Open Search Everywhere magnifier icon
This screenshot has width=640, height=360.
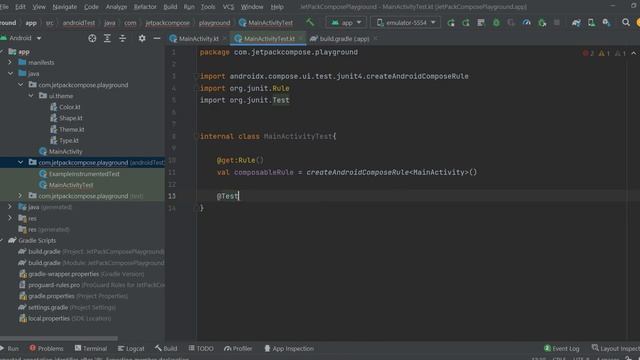coord(625,23)
